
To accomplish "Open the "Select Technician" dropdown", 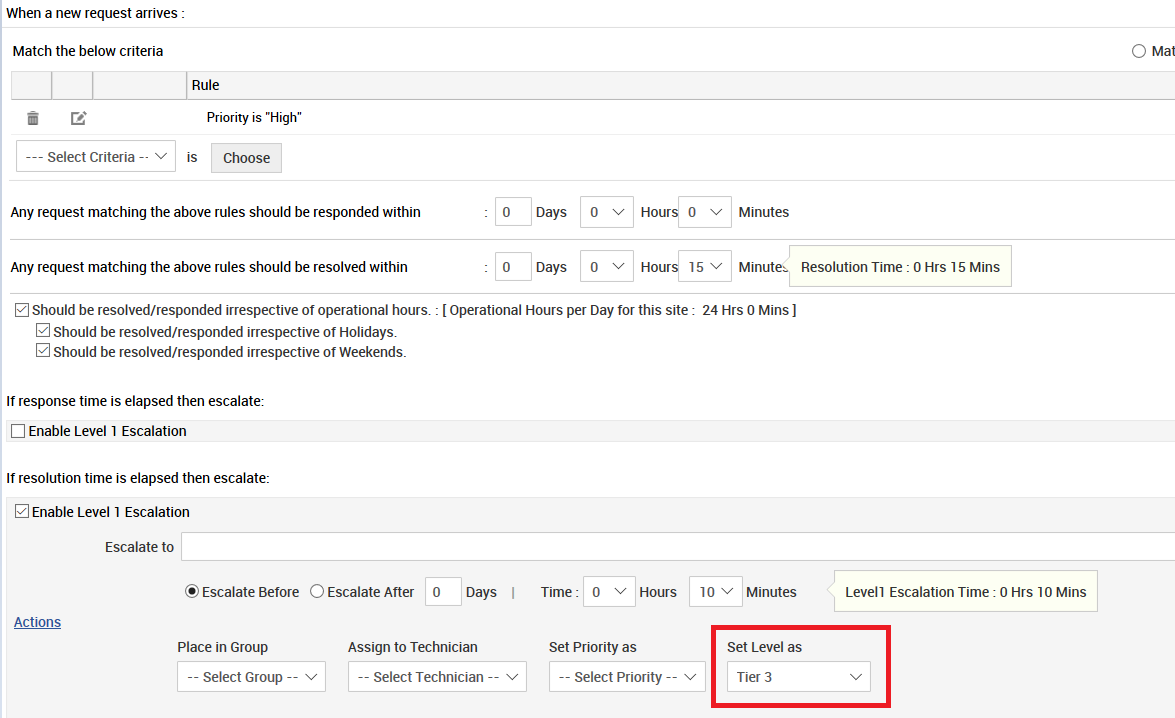I will click(437, 677).
